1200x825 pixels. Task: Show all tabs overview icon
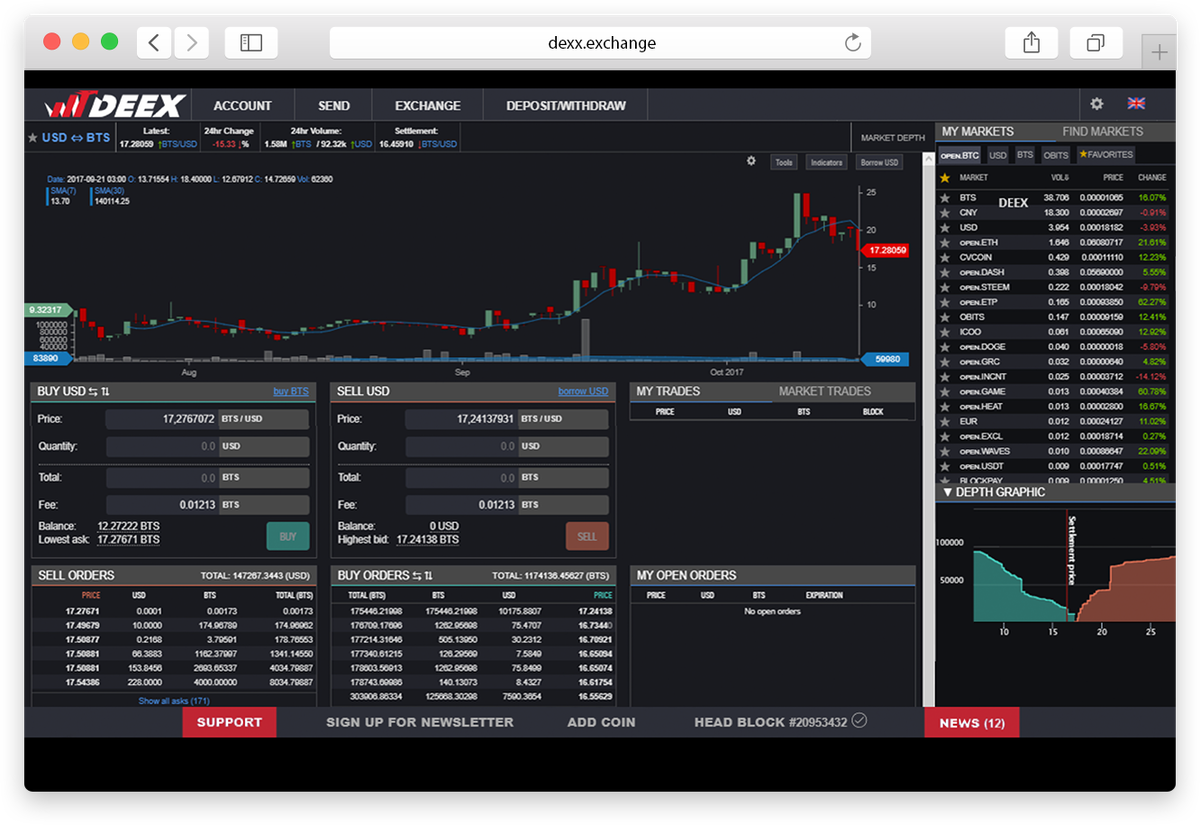(x=1096, y=42)
